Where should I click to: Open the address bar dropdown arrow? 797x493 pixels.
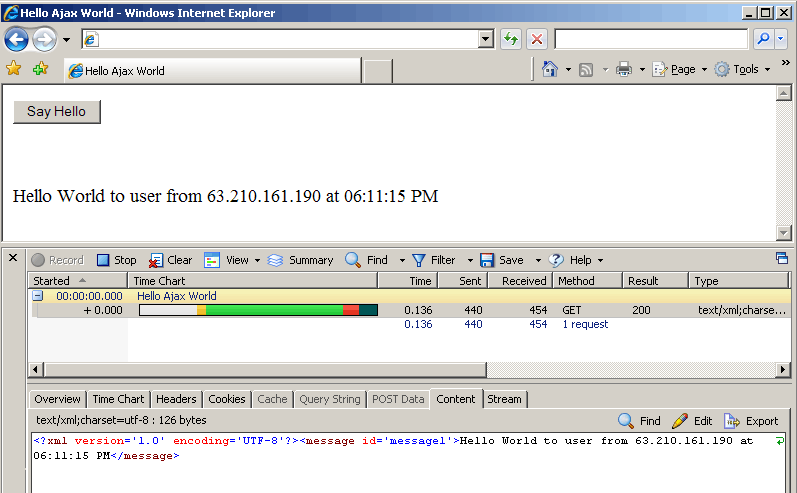point(486,39)
